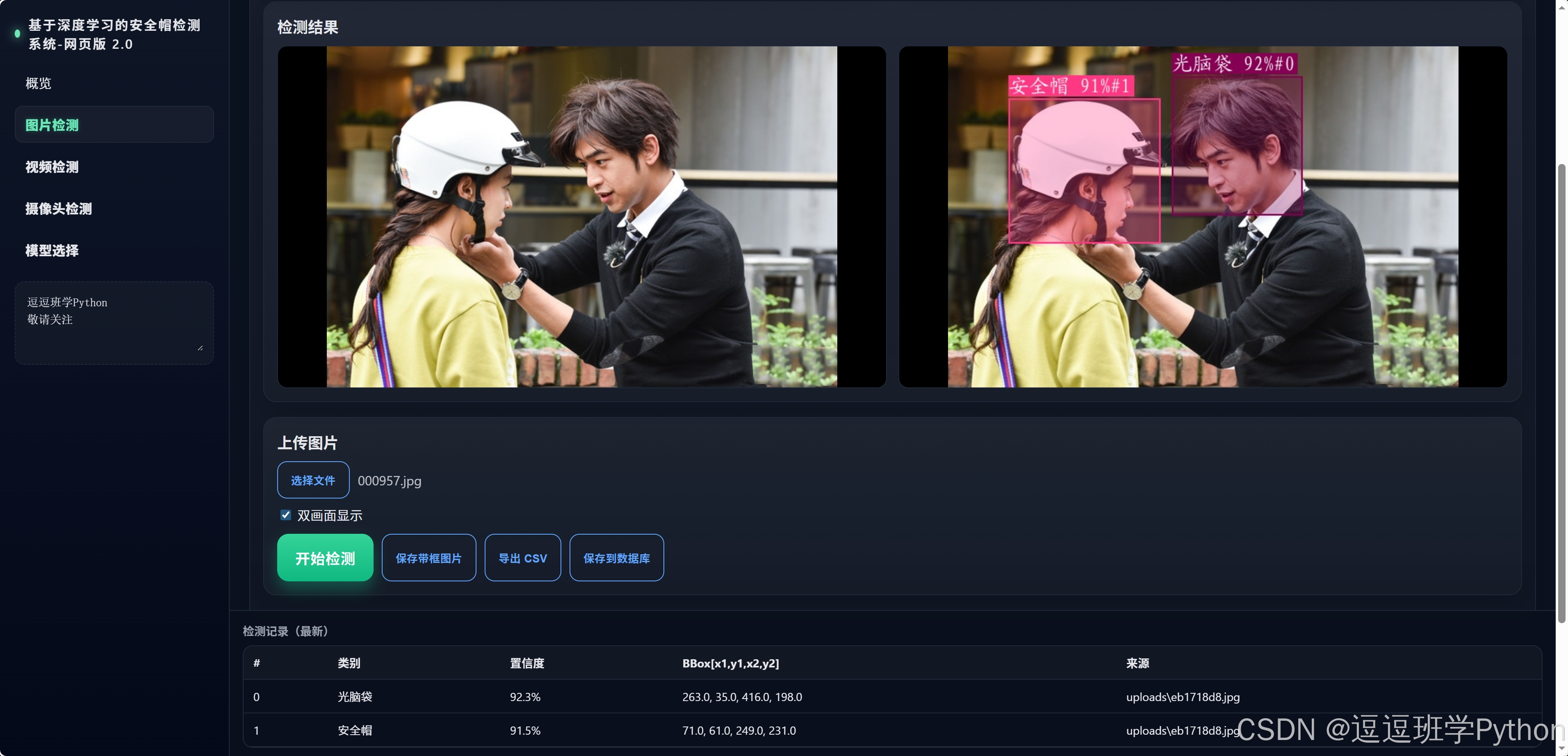Select the 图片检测 sidebar item
This screenshot has width=1568, height=756.
(x=114, y=125)
